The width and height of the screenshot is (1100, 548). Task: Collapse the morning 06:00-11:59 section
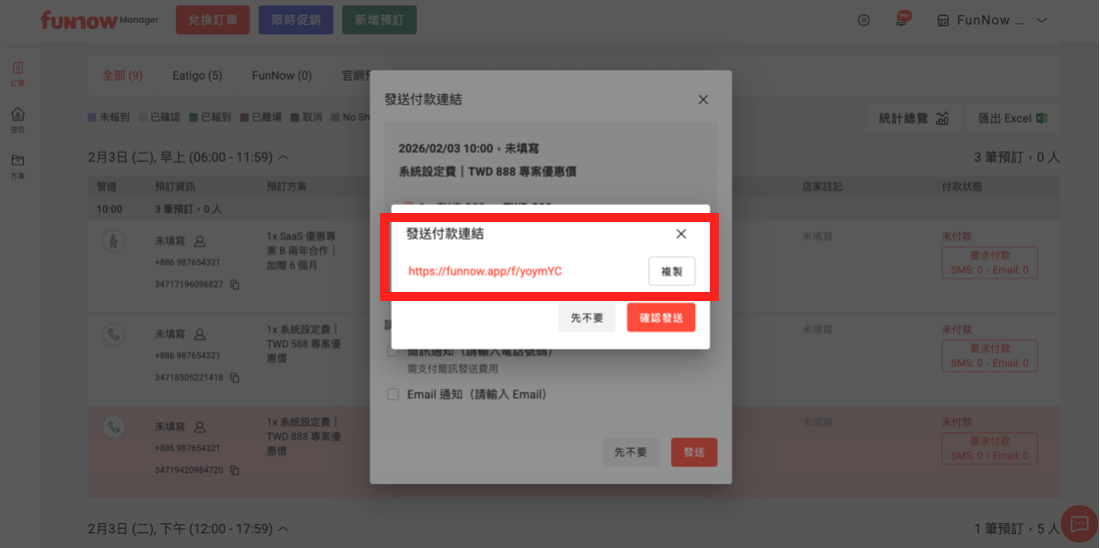tap(283, 157)
